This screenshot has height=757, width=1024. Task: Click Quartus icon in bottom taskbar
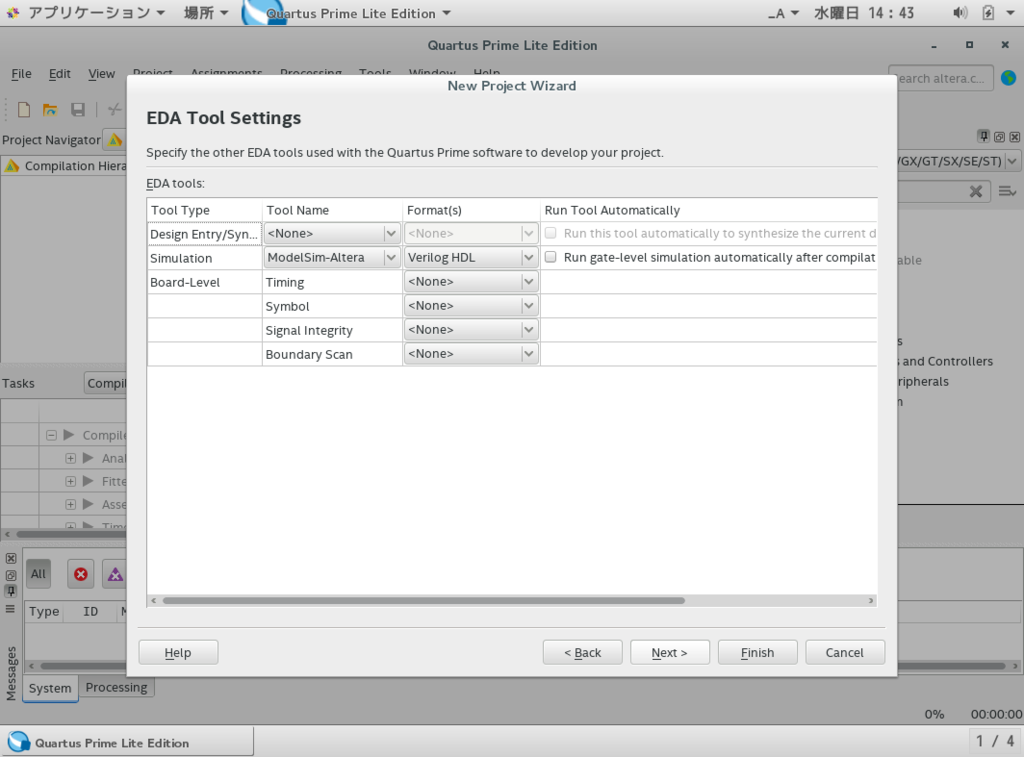pyautogui.click(x=18, y=742)
